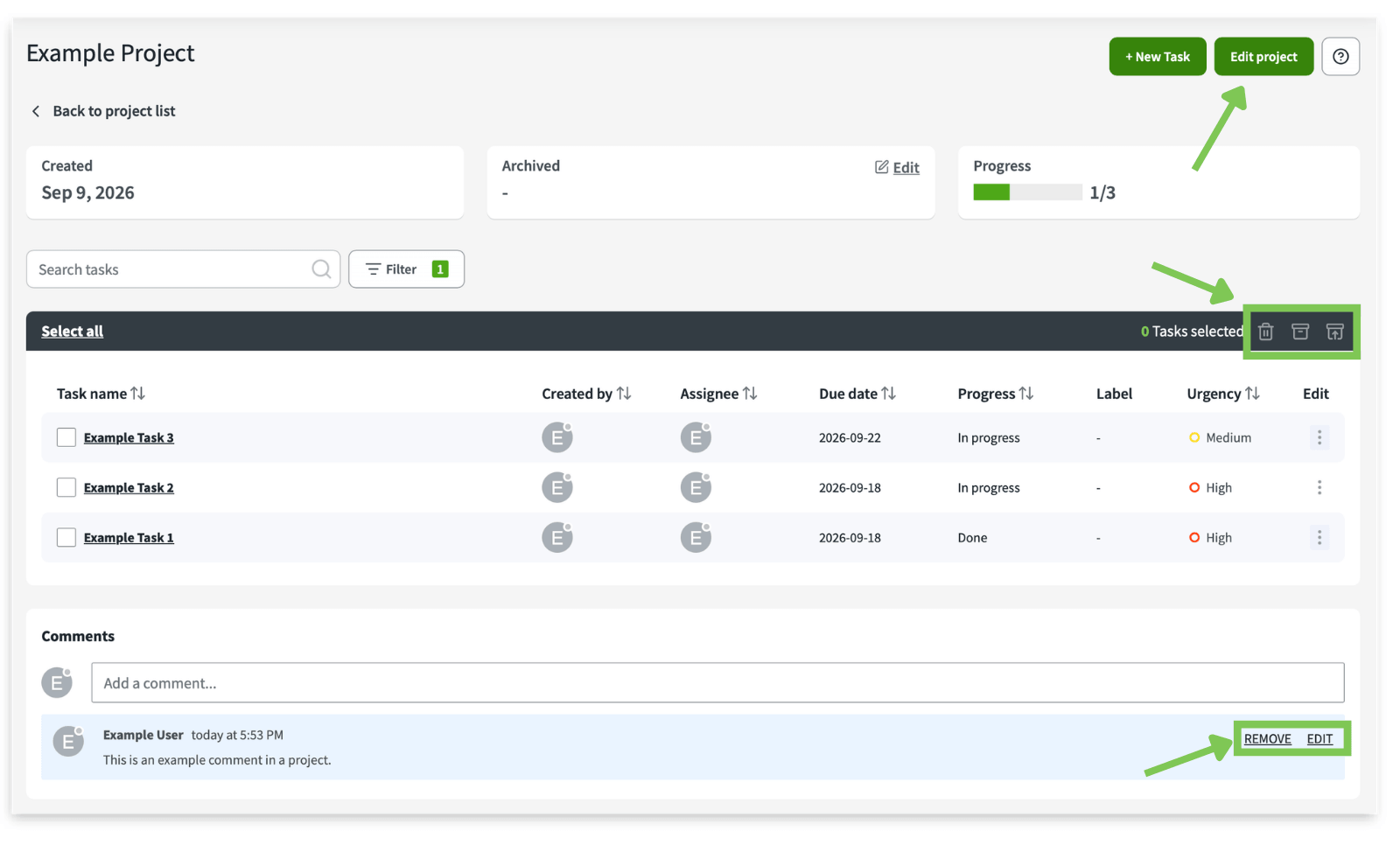The height and width of the screenshot is (852, 1400).
Task: Click the Medium urgency label
Action: pyautogui.click(x=1228, y=437)
